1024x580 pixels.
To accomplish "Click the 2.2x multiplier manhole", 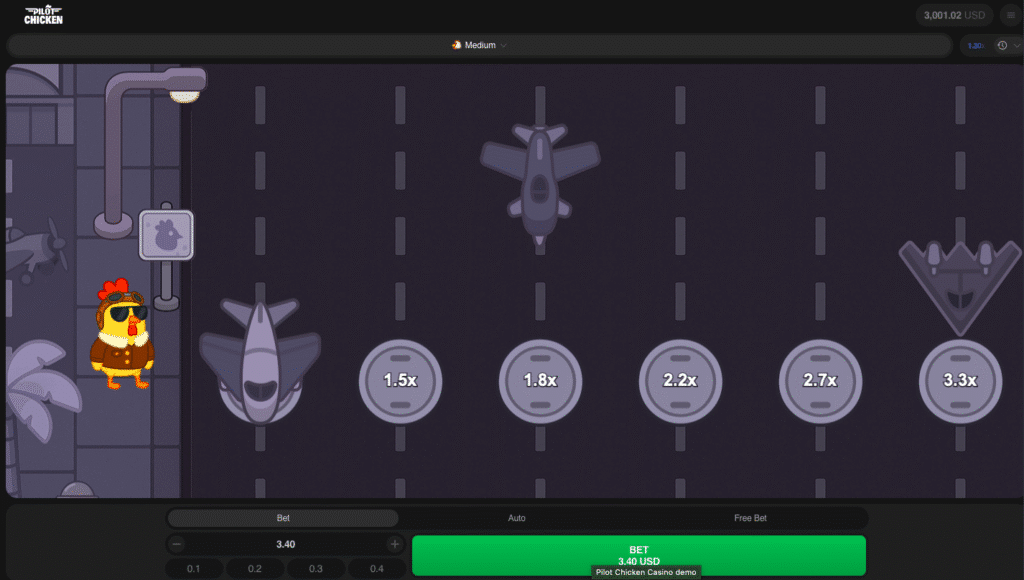I will [679, 380].
